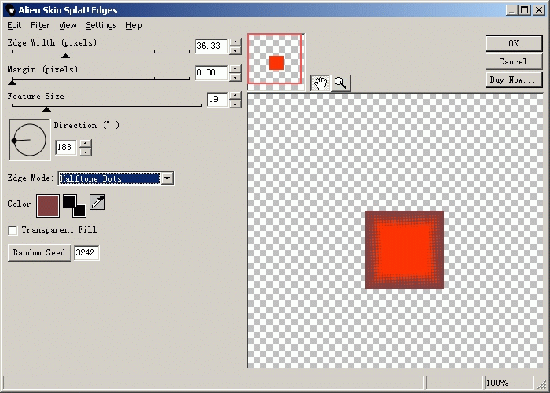Viewport: 550px width, 393px height.
Task: Click the Random Seed button
Action: click(x=39, y=253)
